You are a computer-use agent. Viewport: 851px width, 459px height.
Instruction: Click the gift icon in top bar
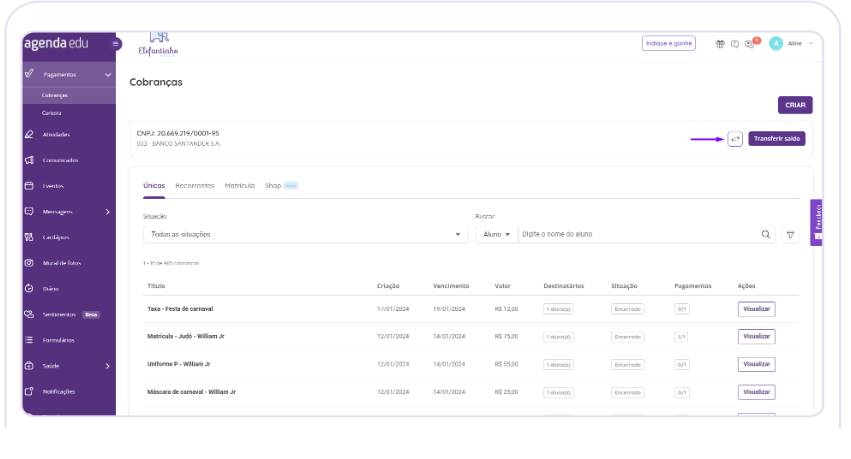pos(719,43)
